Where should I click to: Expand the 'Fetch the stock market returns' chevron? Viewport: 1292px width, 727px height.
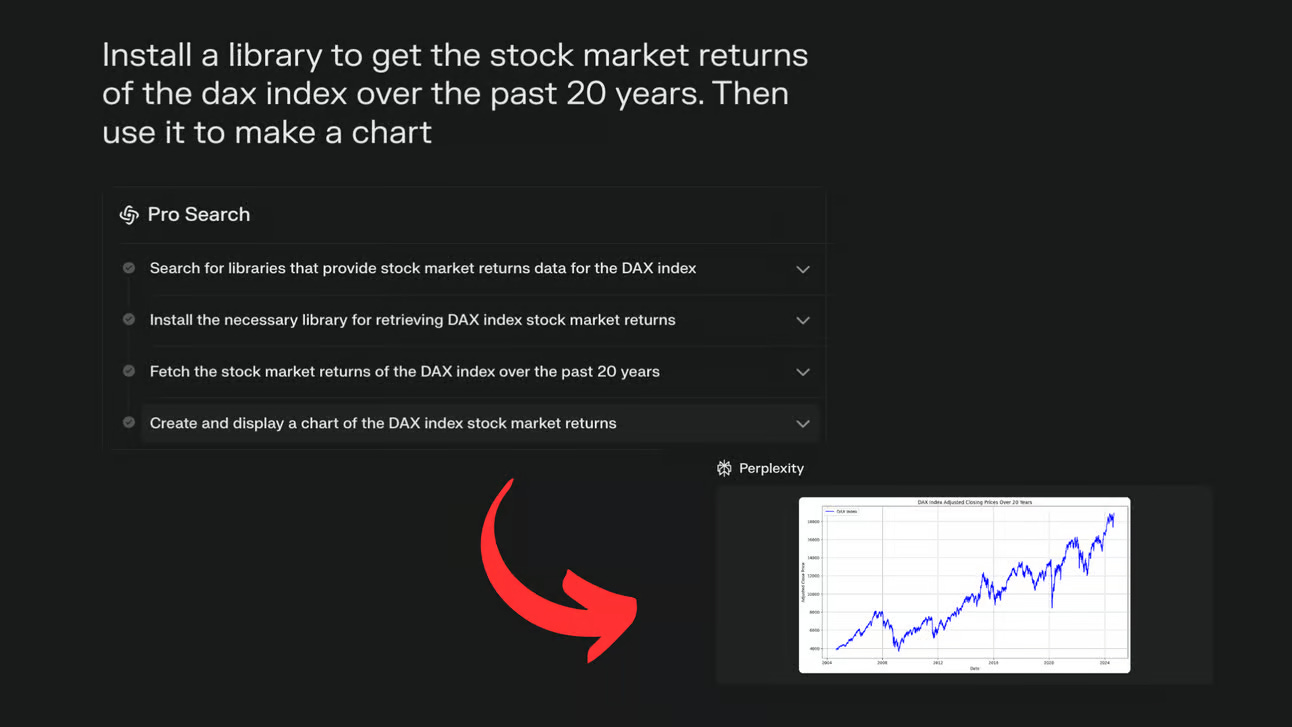(802, 372)
